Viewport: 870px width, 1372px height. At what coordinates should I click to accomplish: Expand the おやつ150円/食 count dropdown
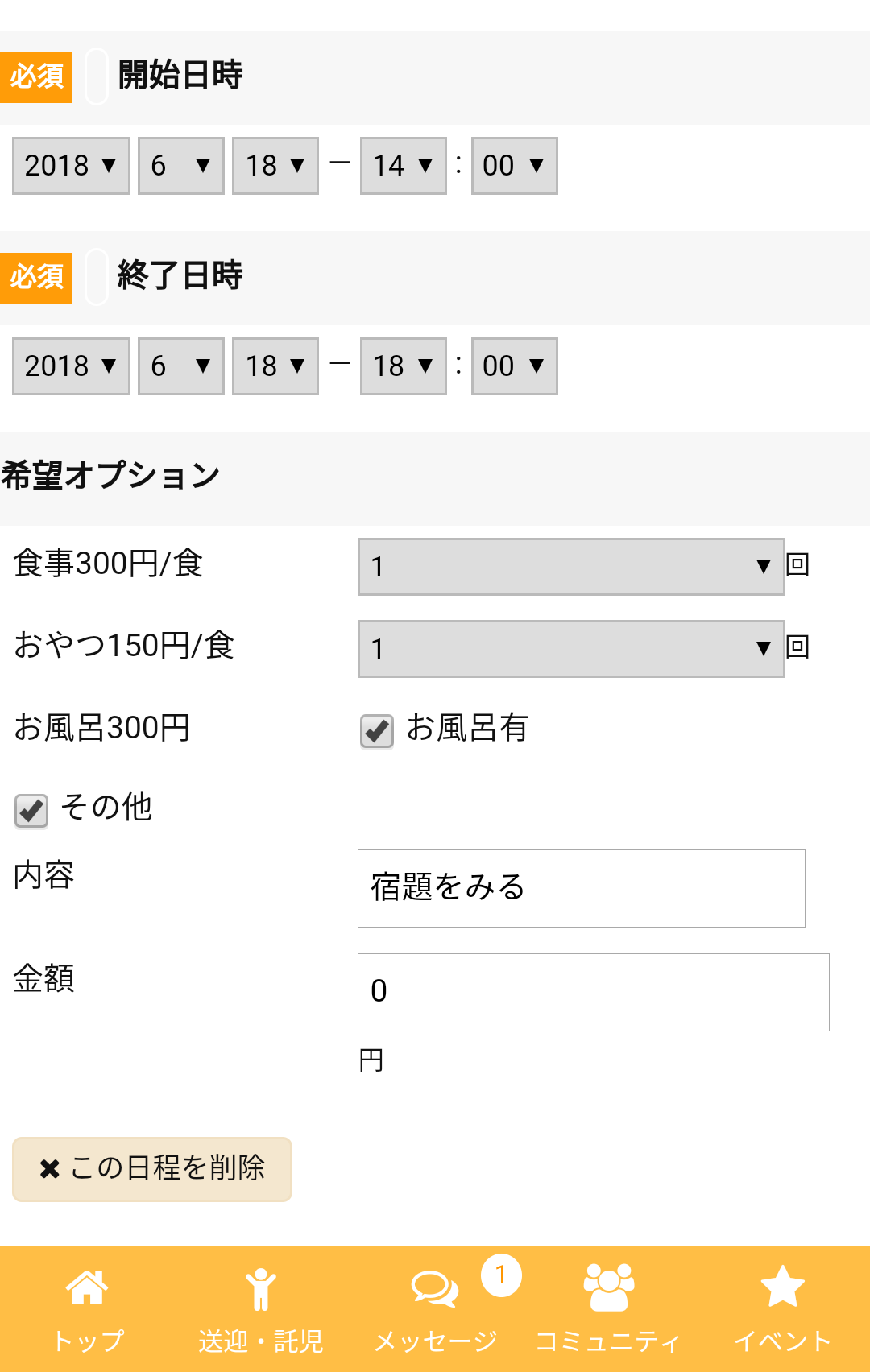(571, 649)
